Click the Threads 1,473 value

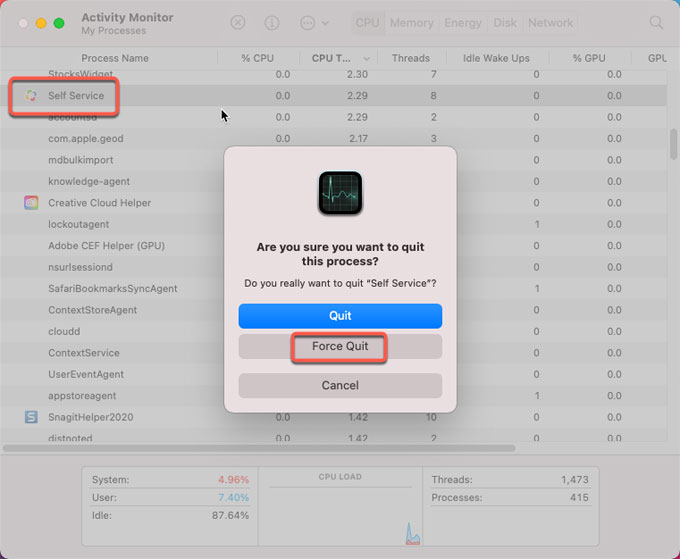575,480
